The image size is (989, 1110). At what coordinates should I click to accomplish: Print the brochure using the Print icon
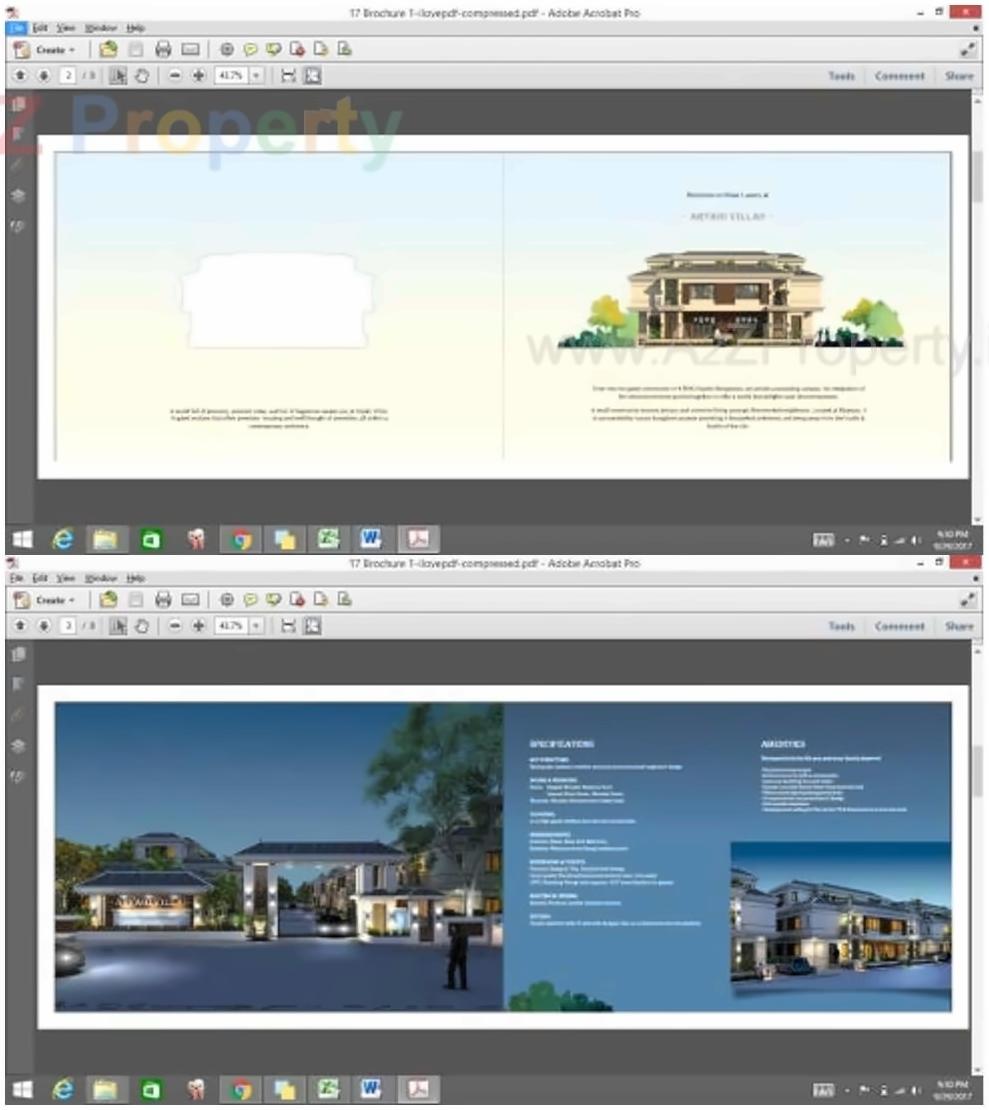pyautogui.click(x=163, y=50)
